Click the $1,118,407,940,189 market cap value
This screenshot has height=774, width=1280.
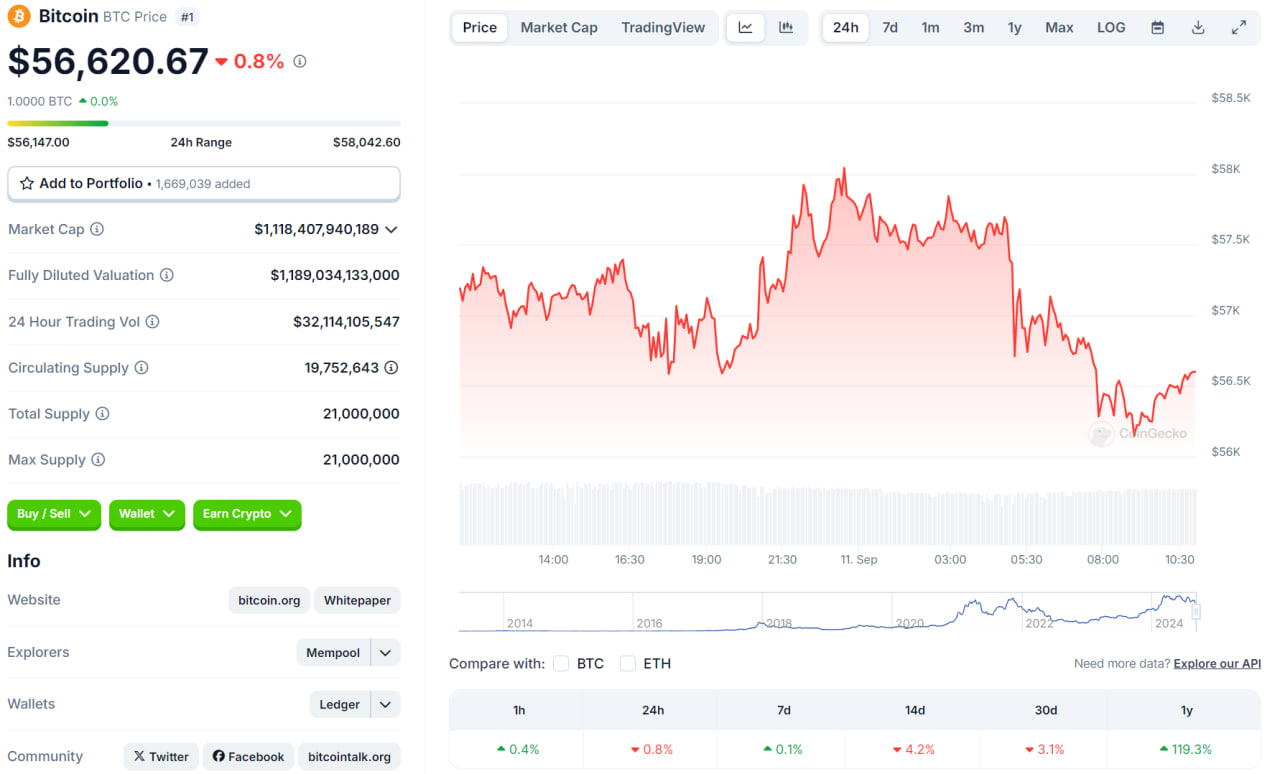tap(316, 229)
